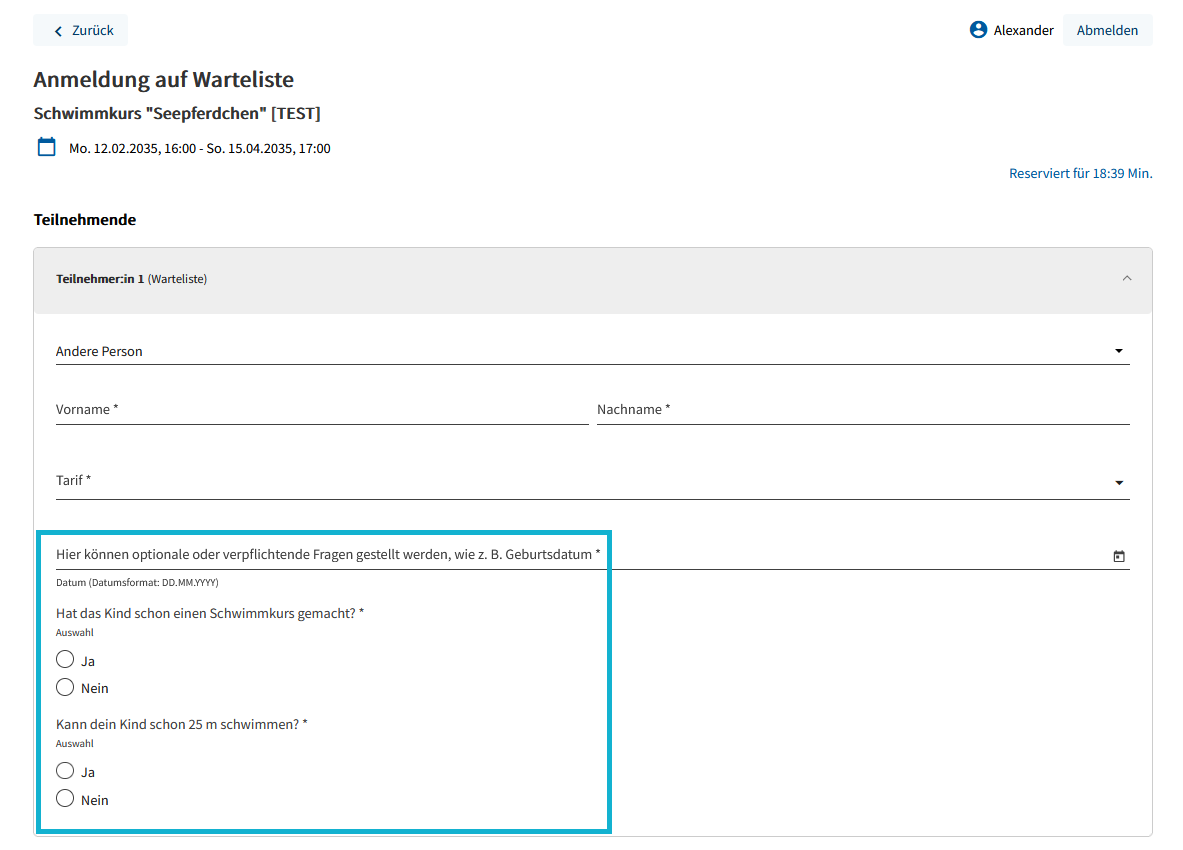Focus the Vorname input field
The width and height of the screenshot is (1183, 850).
tap(321, 410)
